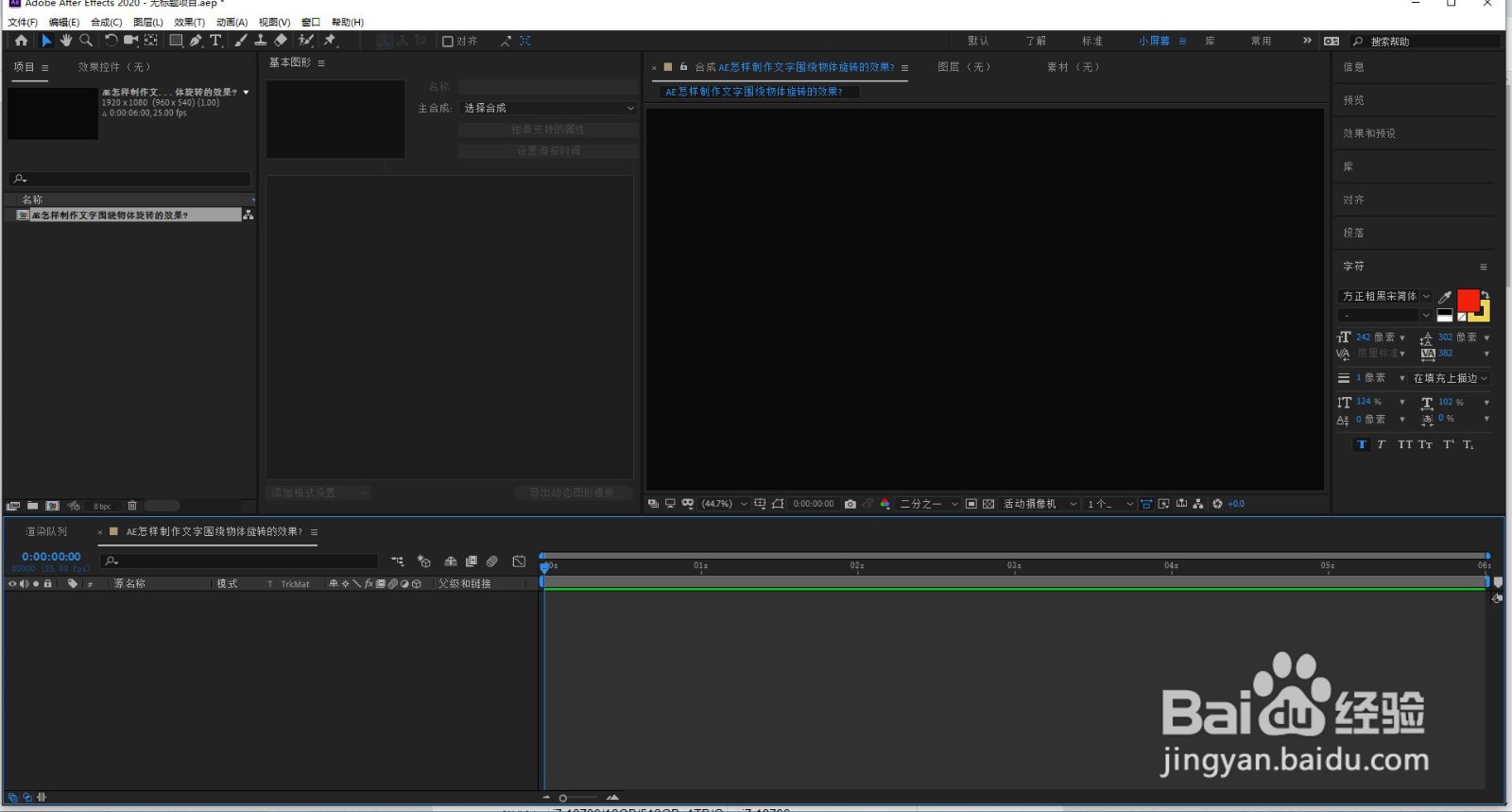Toggle transparency grid in viewer
This screenshot has height=812, width=1512.
pyautogui.click(x=988, y=504)
